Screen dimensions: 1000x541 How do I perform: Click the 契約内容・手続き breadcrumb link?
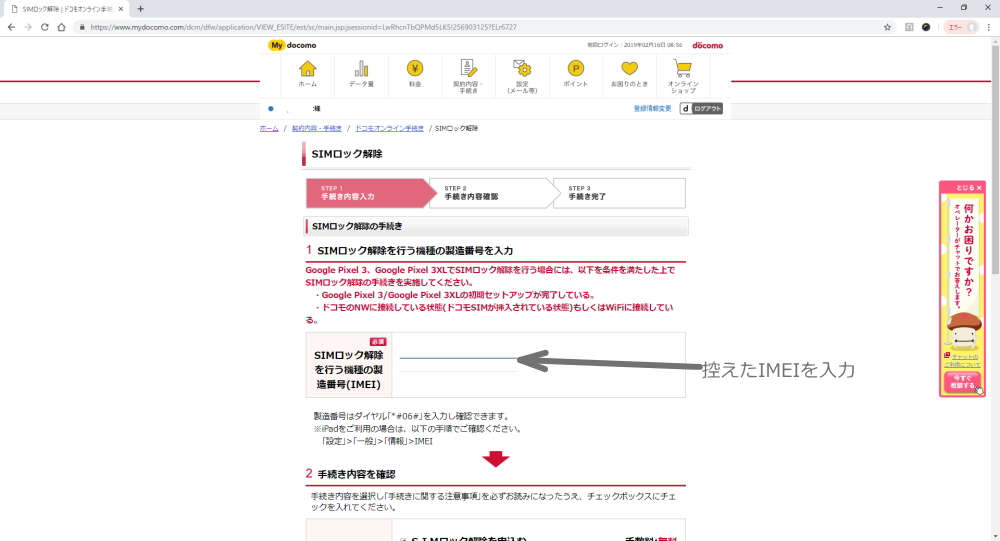(x=316, y=128)
